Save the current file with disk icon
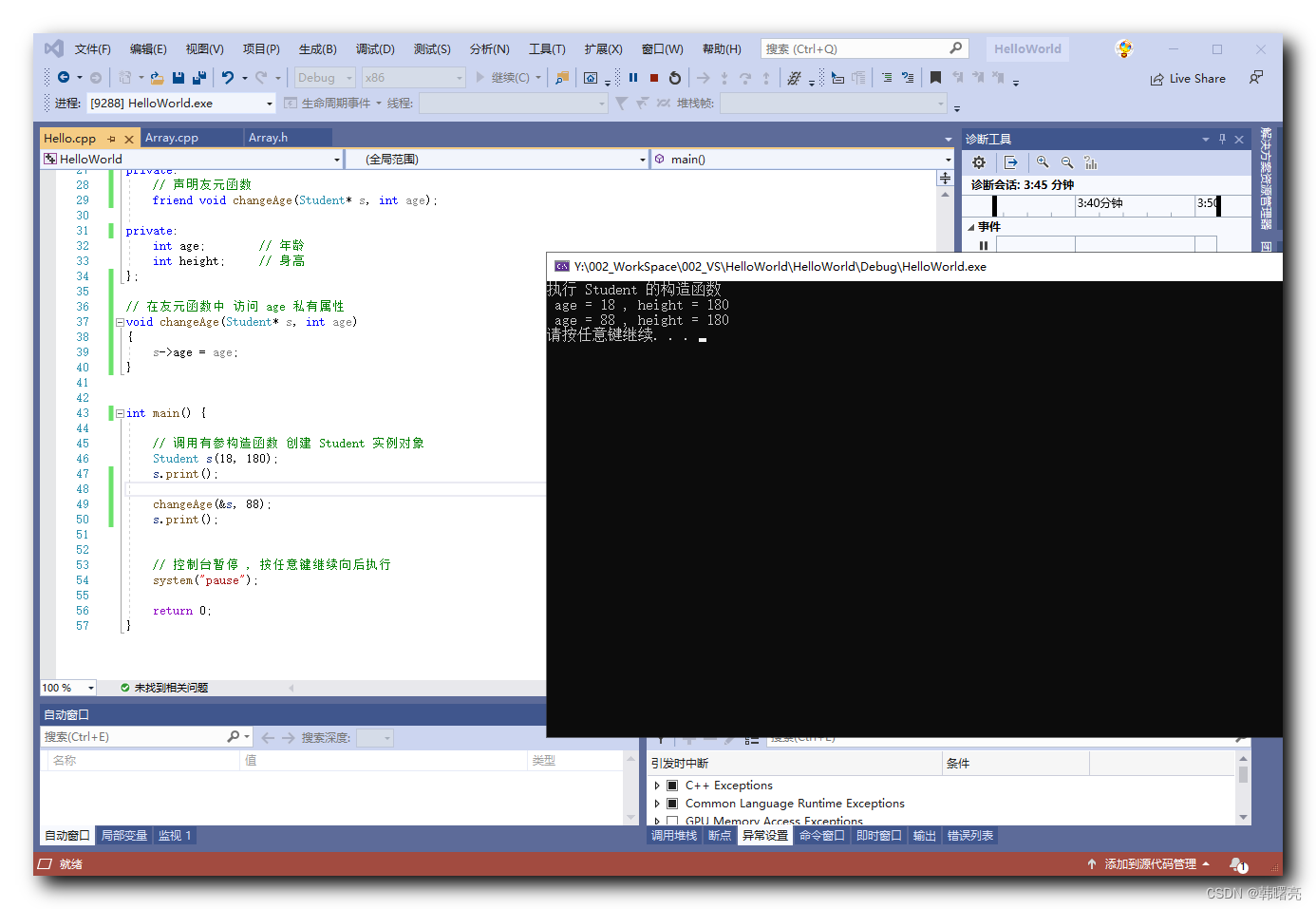The height and width of the screenshot is (909, 1316). (x=179, y=78)
